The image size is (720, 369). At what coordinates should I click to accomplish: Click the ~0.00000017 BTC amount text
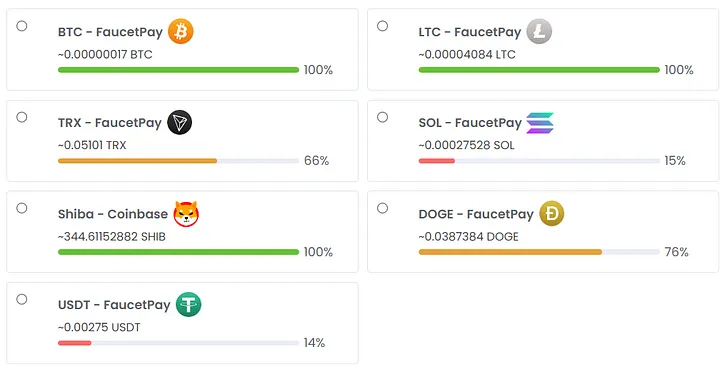[x=105, y=55]
